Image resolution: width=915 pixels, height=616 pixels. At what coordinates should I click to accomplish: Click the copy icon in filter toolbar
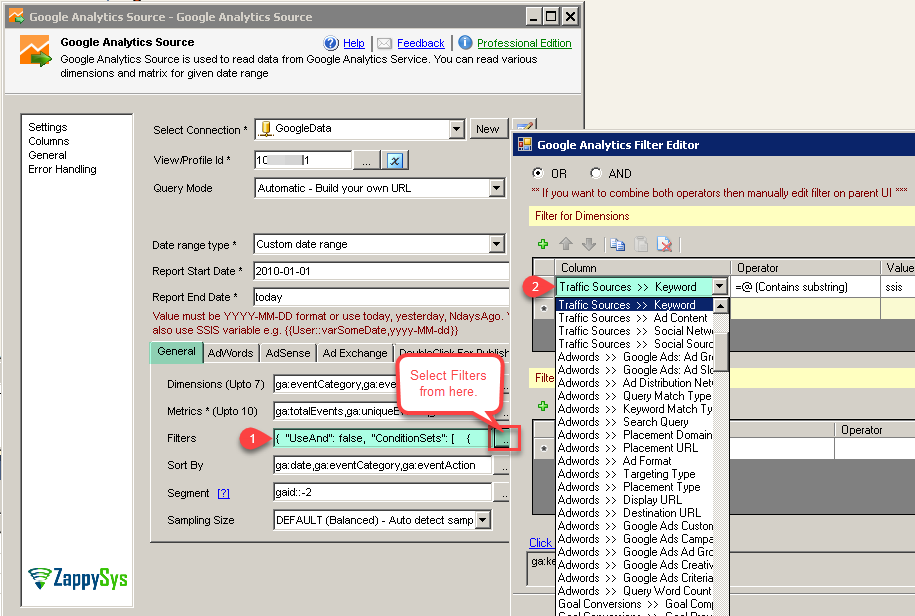click(x=617, y=244)
